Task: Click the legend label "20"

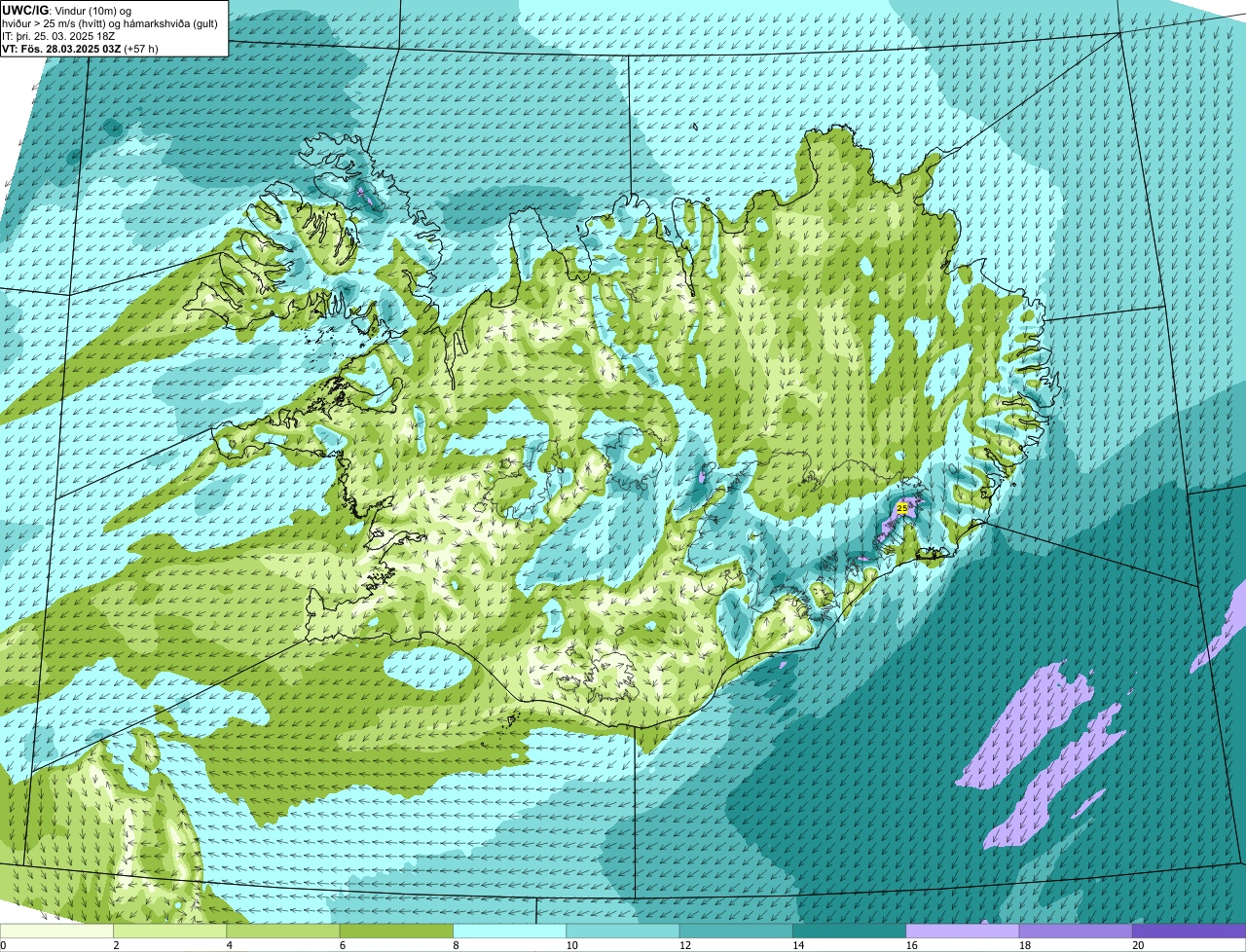Action: point(1137,945)
